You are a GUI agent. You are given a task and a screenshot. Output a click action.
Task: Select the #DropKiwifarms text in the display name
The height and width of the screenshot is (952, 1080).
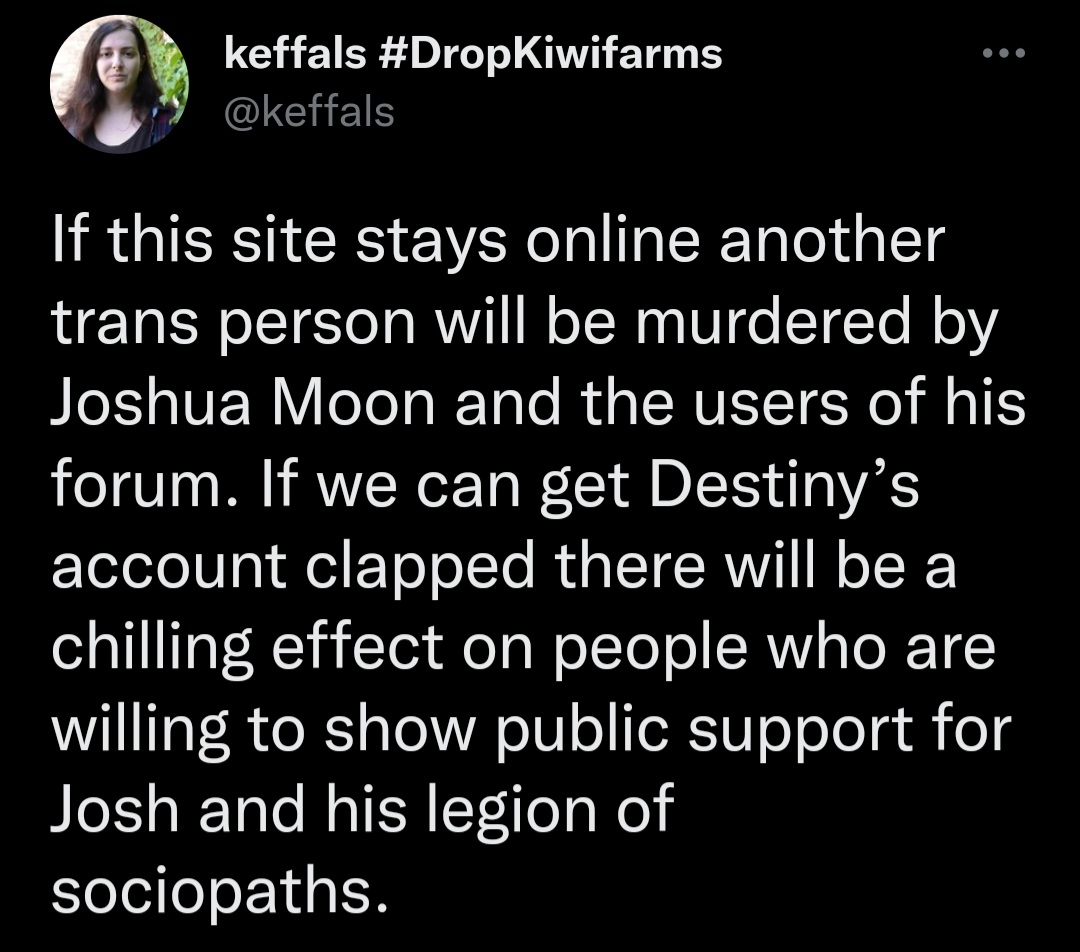click(550, 54)
